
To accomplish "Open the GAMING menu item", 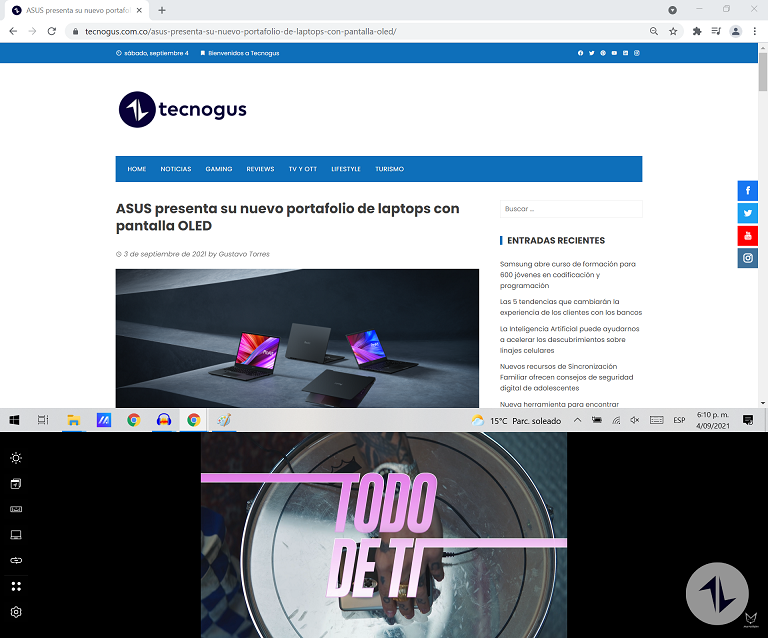I will pos(219,169).
